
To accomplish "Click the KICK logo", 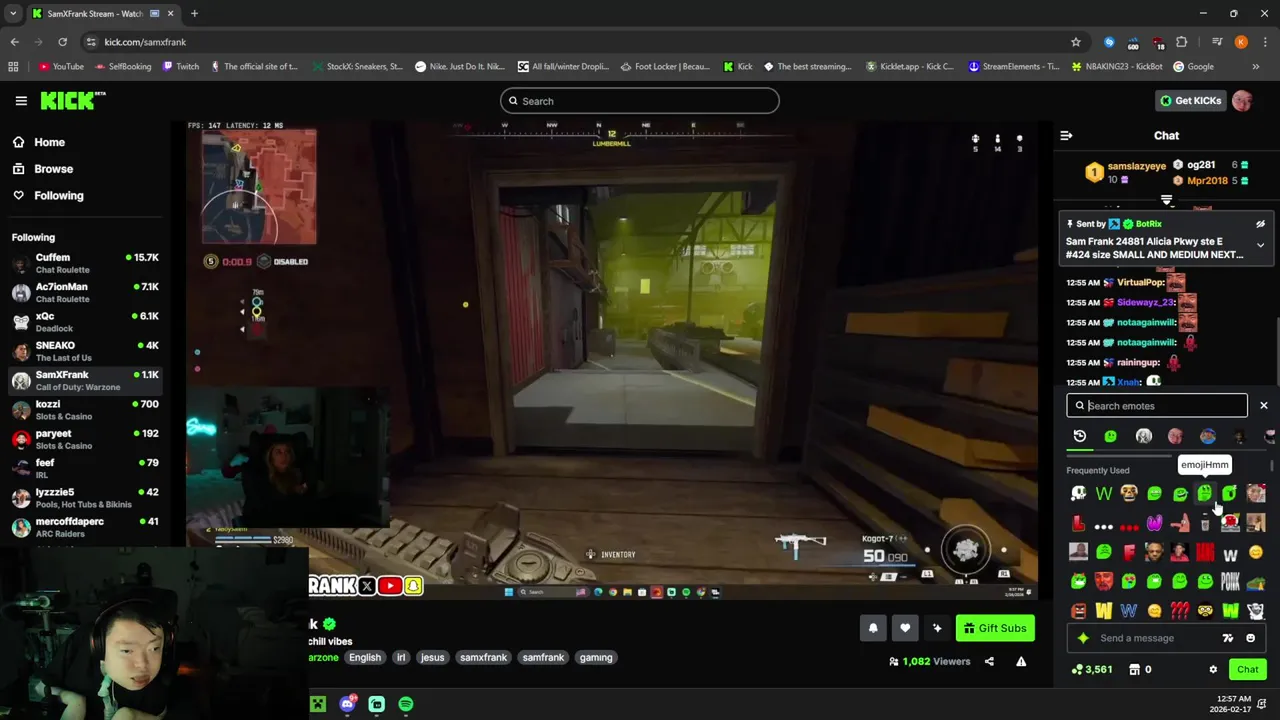I will [72, 100].
